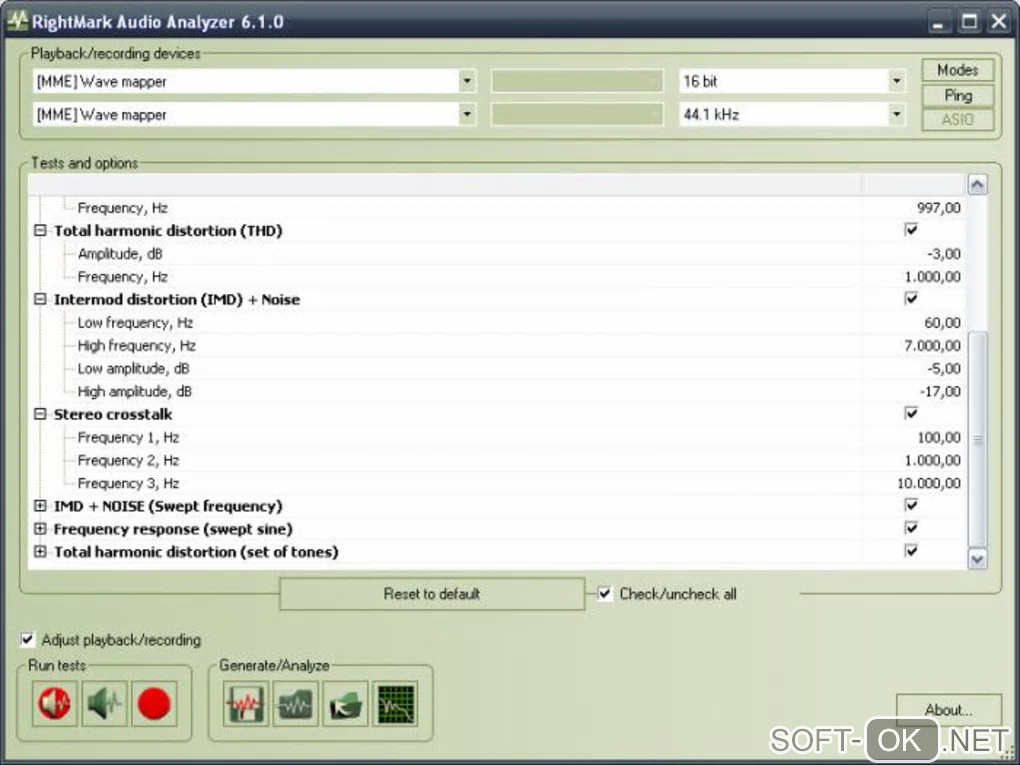Viewport: 1020px width, 765px height.
Task: Click the options list scroll up arrow
Action: coord(977,185)
